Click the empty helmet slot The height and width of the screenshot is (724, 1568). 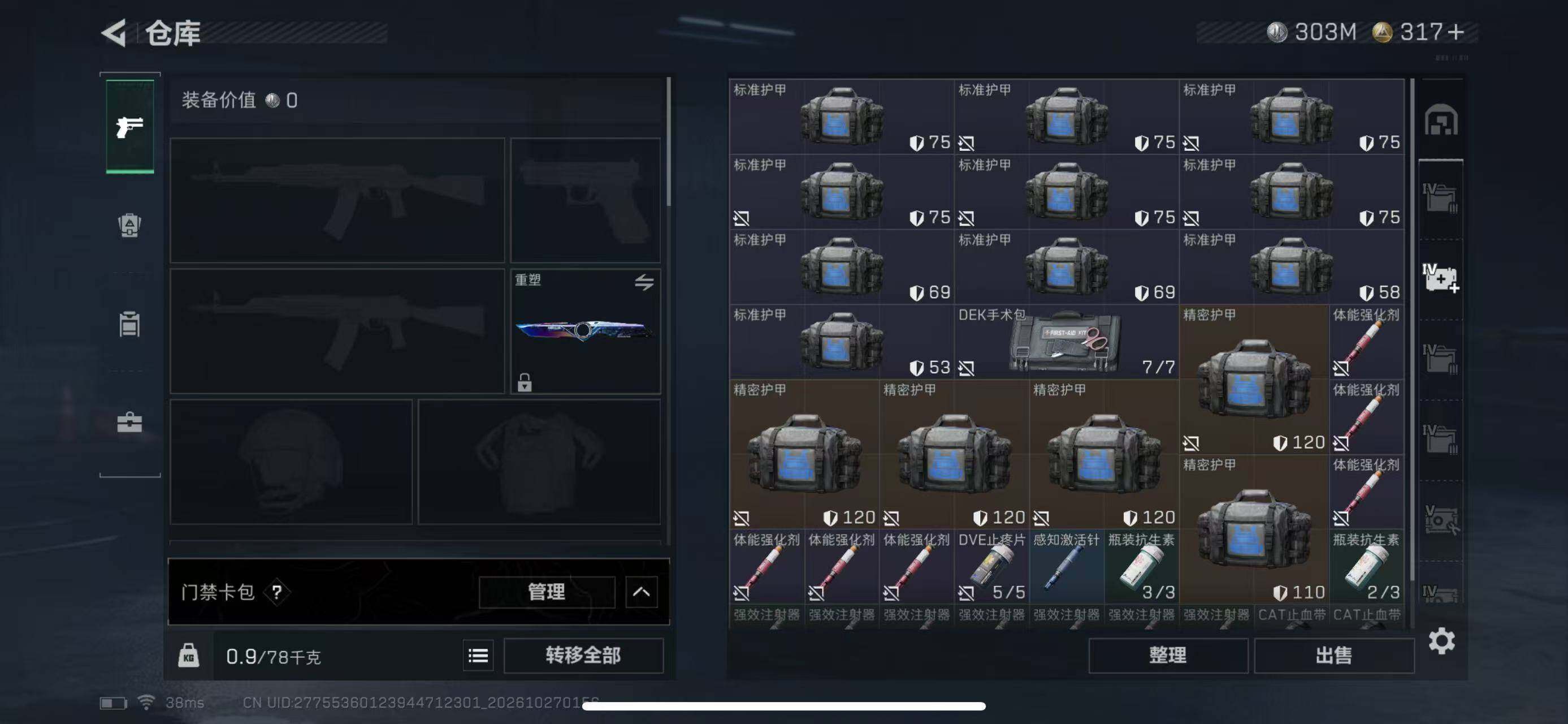(x=291, y=462)
